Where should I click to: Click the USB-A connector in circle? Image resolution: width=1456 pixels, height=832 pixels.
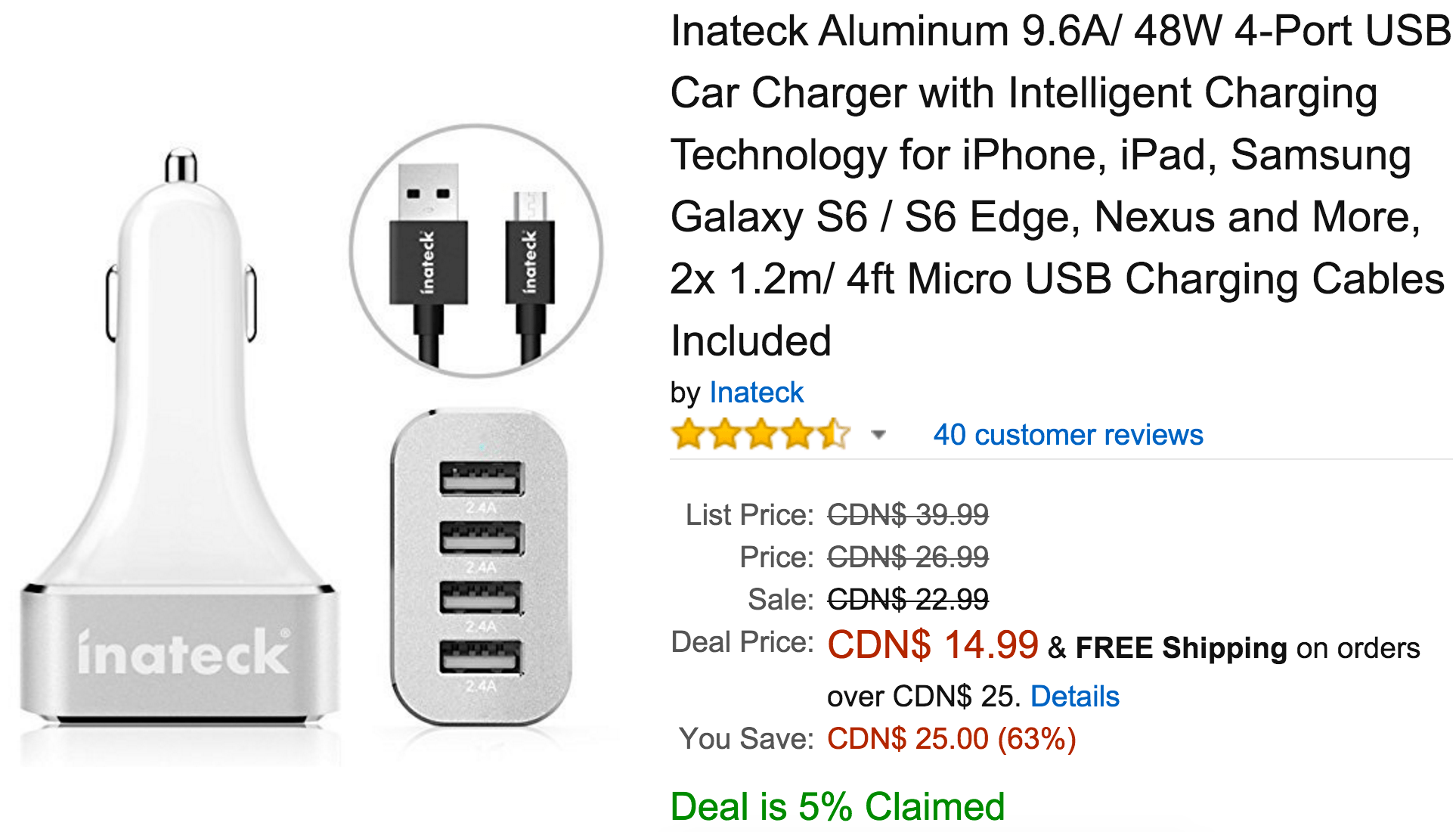pos(428,265)
